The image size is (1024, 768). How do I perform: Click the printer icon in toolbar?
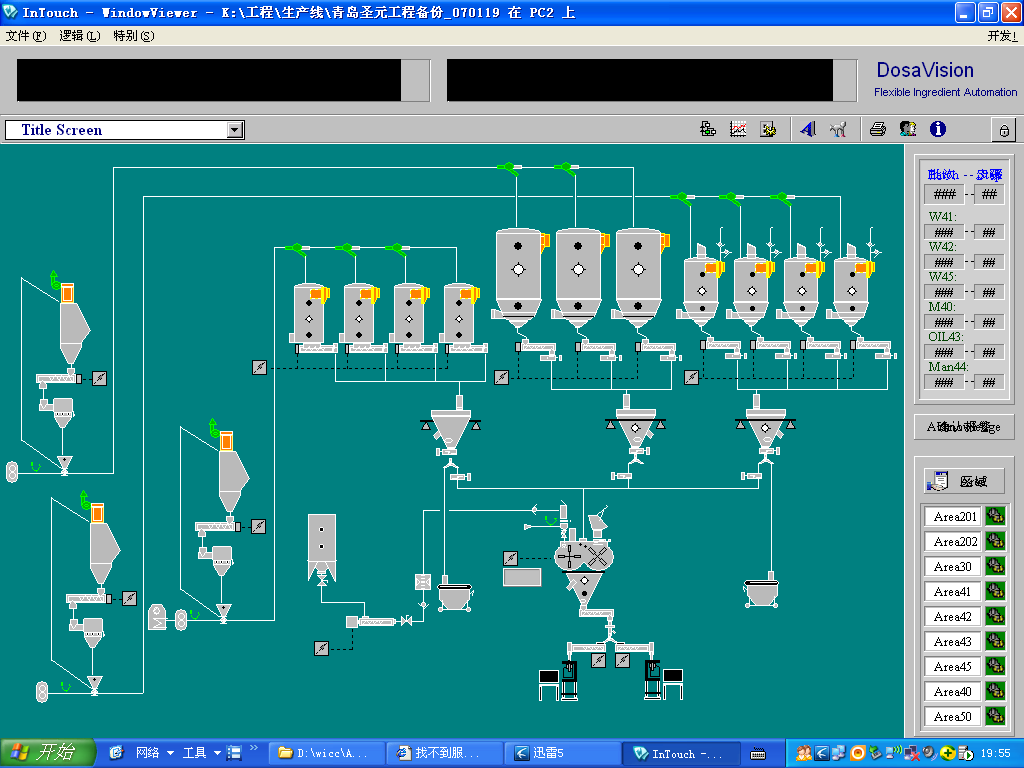[x=877, y=129]
